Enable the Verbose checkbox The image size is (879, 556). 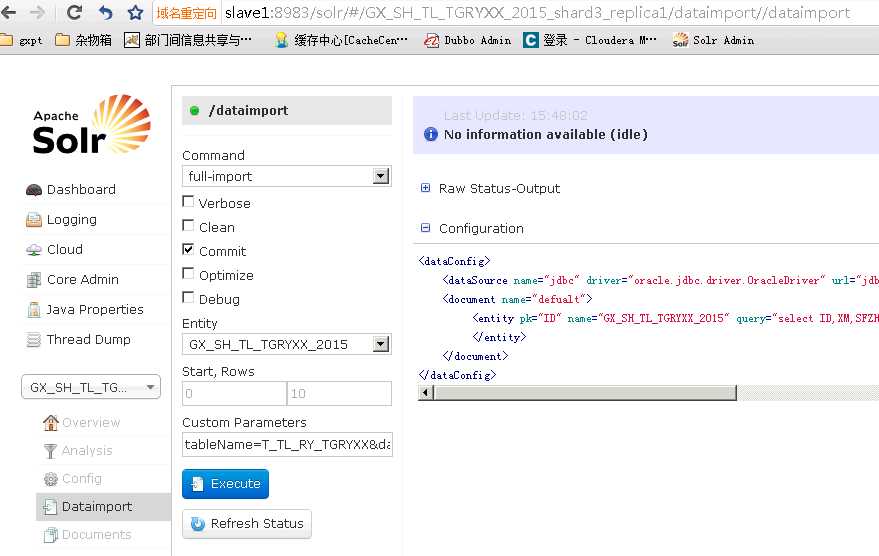coord(189,202)
